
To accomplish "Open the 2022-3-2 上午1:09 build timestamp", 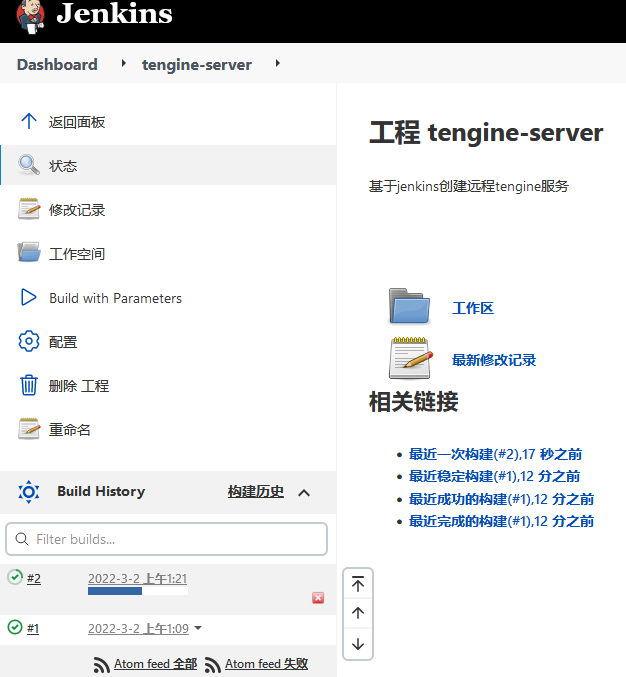I will [x=138, y=629].
